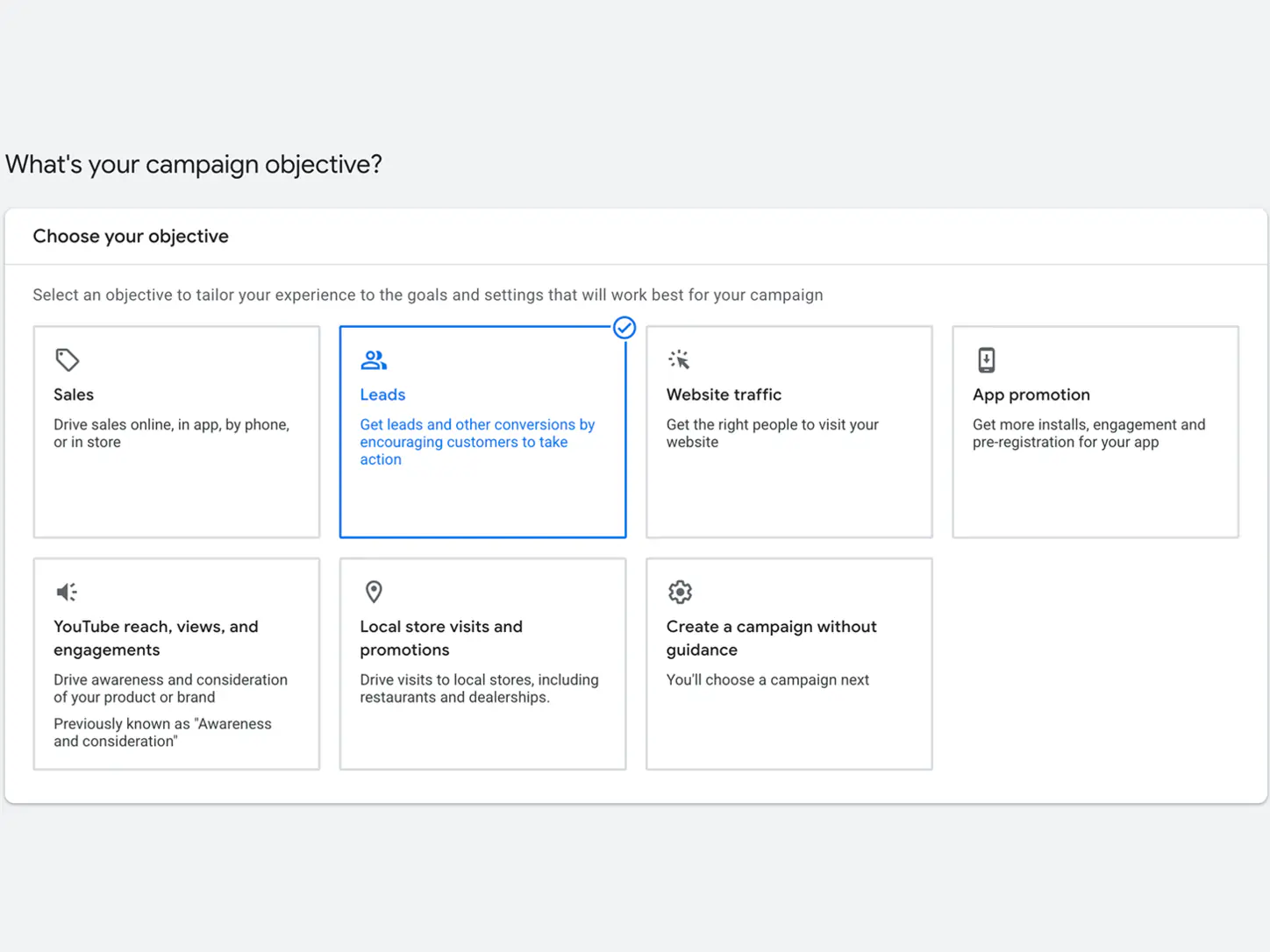This screenshot has height=952, width=1270.
Task: Click 'Get more installs' description text
Action: [x=1089, y=433]
